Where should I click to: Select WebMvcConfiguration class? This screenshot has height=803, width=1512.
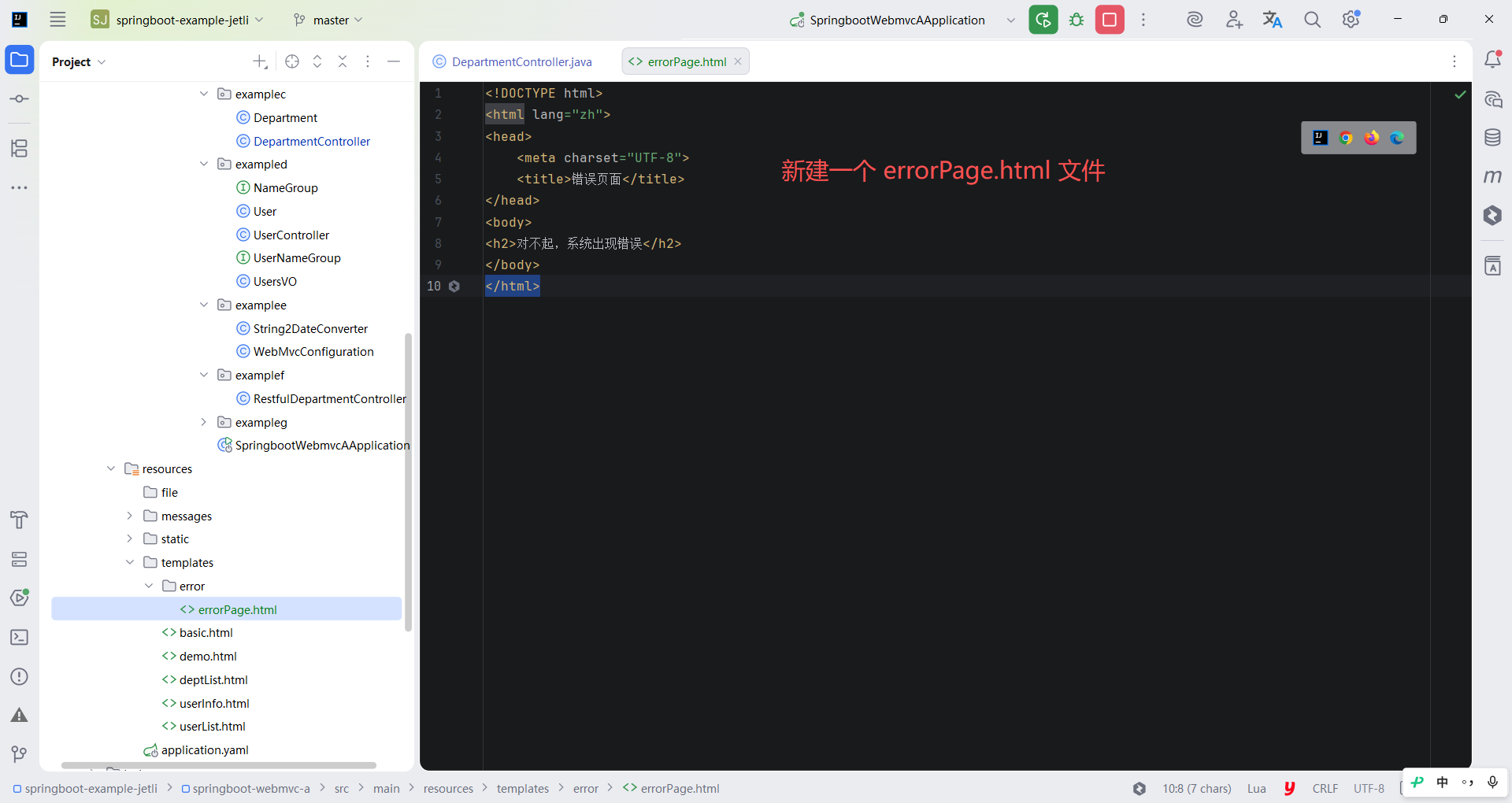305,351
